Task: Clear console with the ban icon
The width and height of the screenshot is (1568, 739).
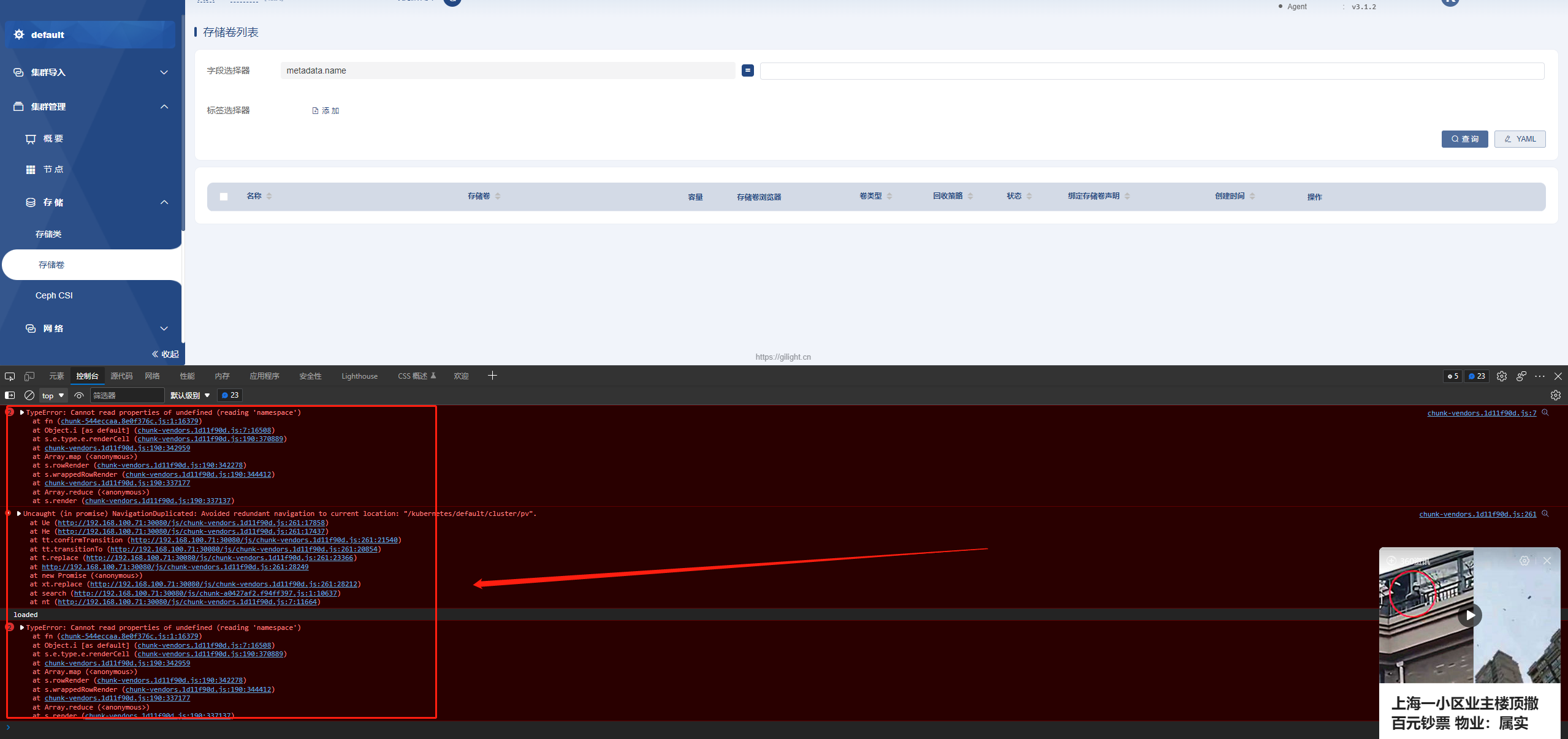Action: [x=29, y=395]
